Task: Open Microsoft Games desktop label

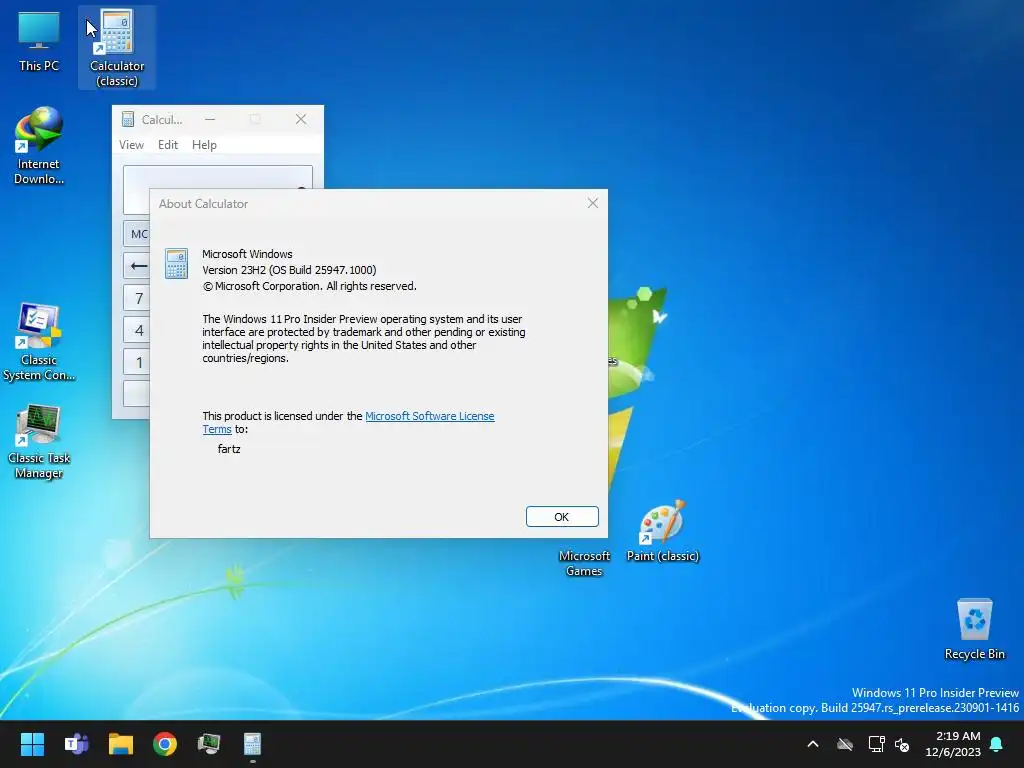Action: point(584,563)
